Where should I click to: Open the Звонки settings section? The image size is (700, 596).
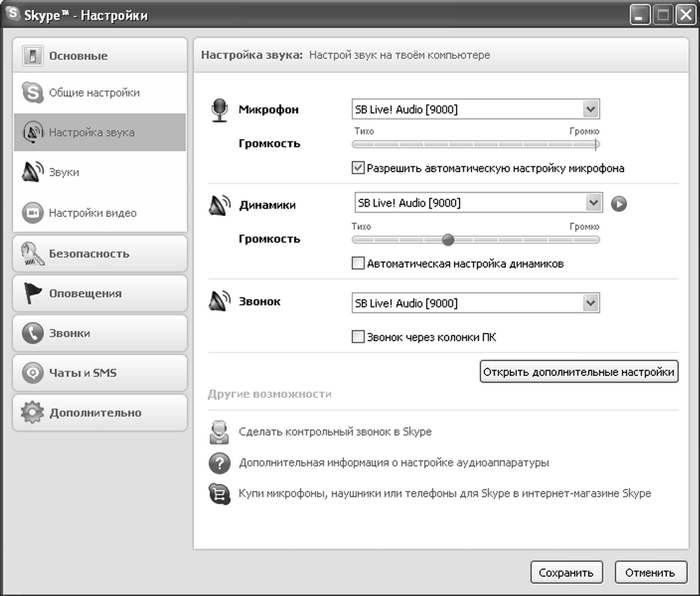click(x=98, y=333)
